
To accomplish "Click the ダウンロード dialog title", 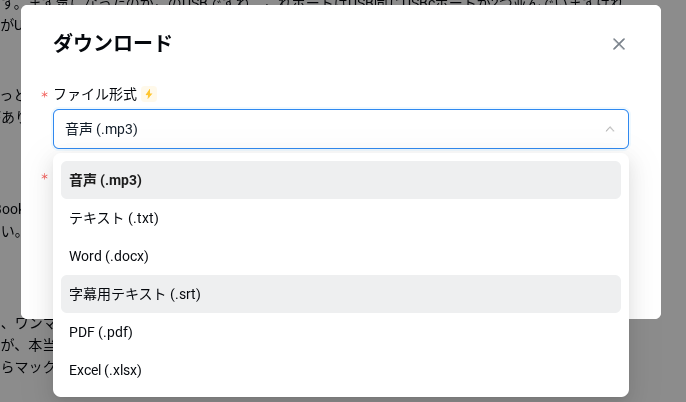I will (112, 43).
